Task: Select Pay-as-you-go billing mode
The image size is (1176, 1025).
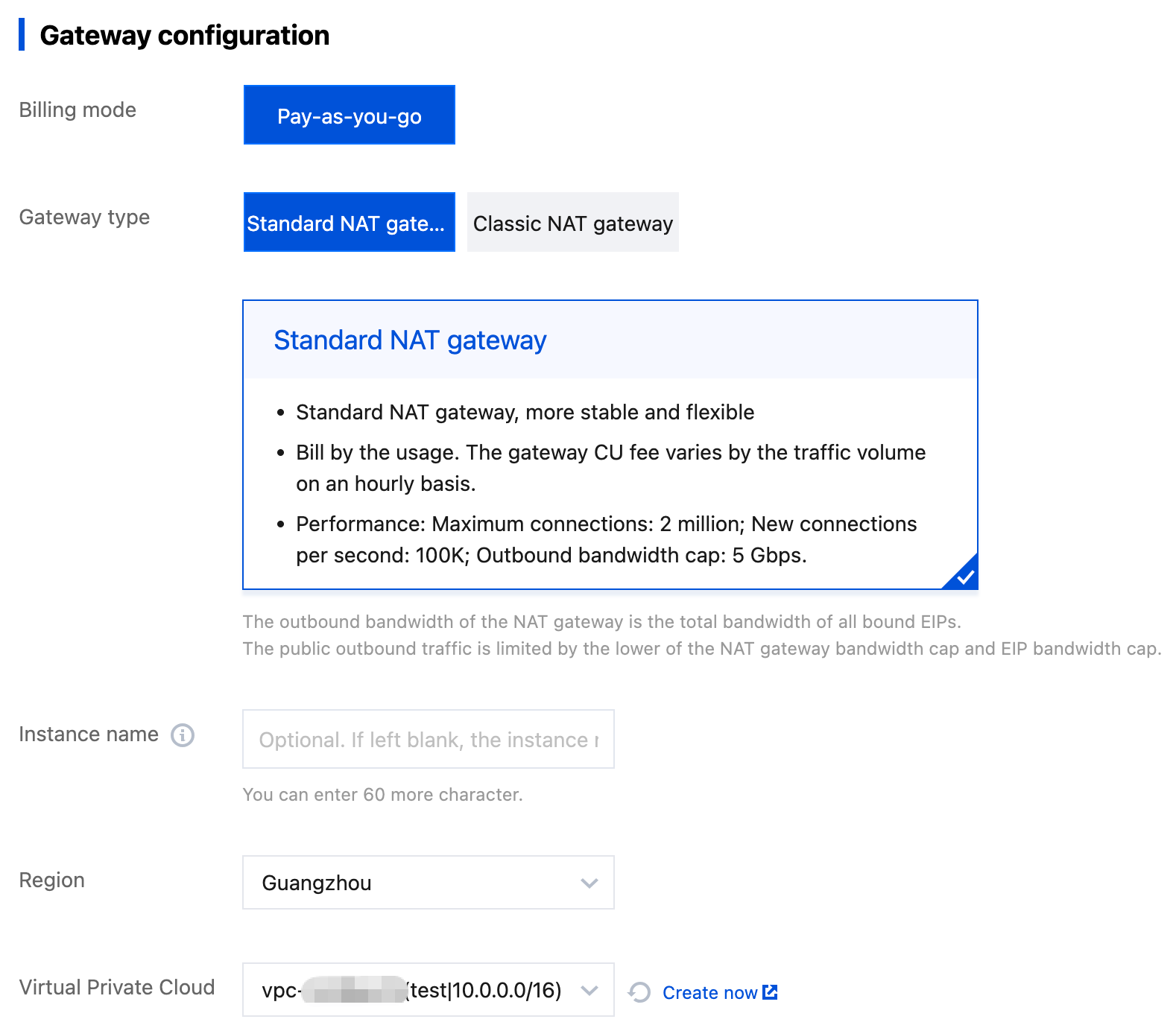Action: pos(349,115)
